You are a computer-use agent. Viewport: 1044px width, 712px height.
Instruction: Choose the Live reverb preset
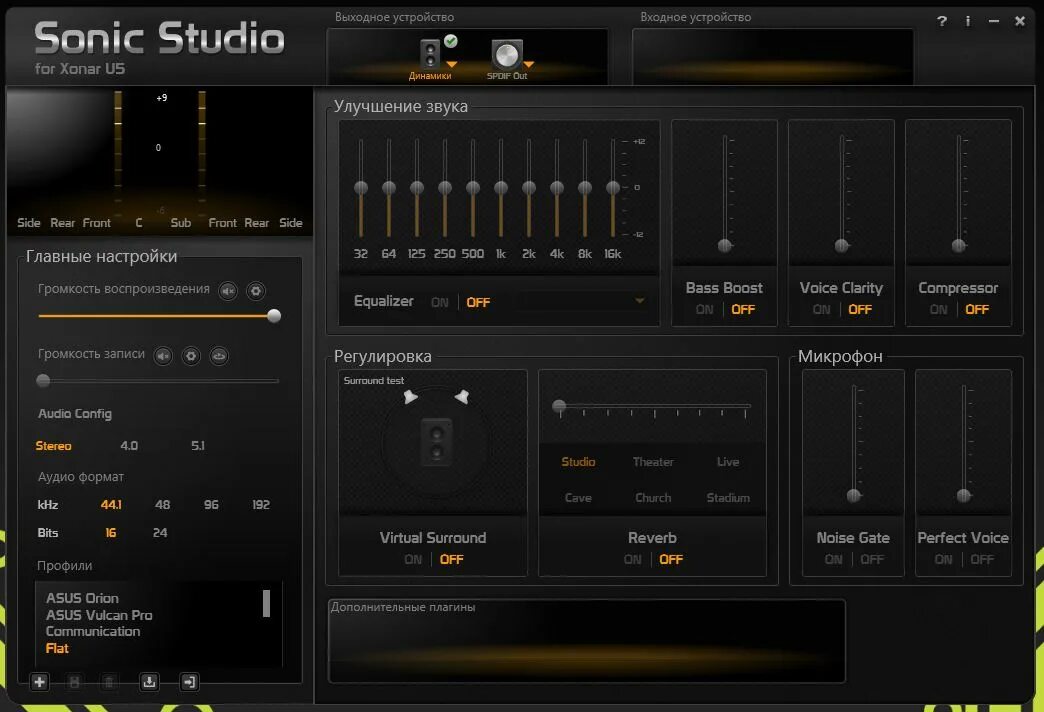[x=728, y=462]
